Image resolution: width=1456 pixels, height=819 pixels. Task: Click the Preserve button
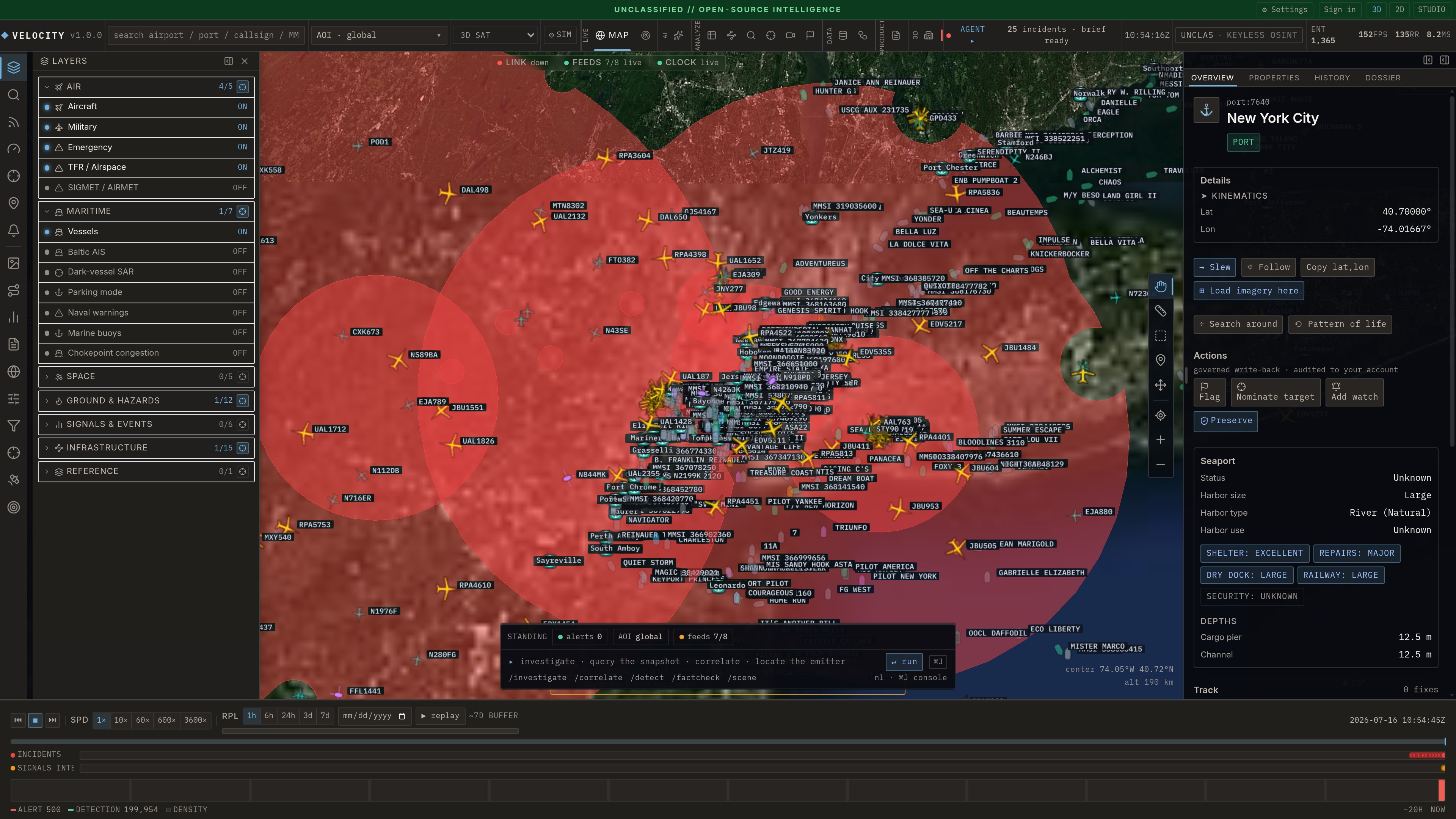pos(1225,421)
